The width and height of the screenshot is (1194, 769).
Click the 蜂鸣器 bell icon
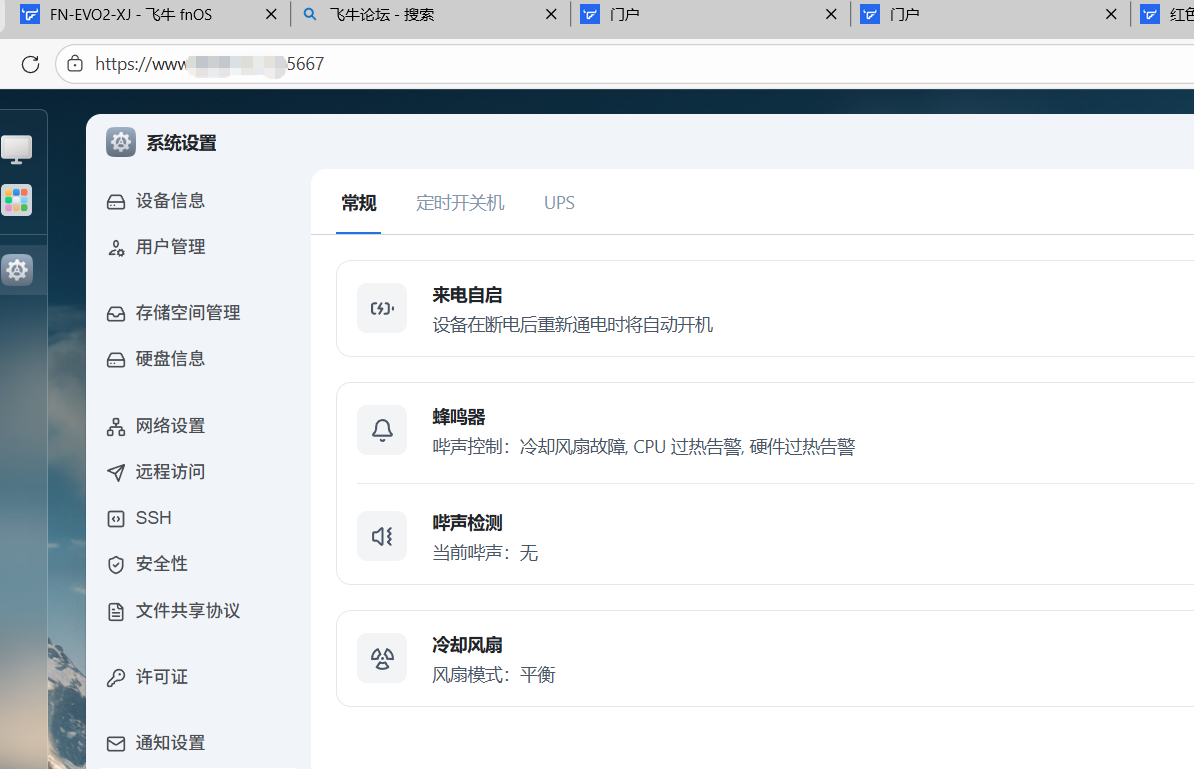coord(381,429)
